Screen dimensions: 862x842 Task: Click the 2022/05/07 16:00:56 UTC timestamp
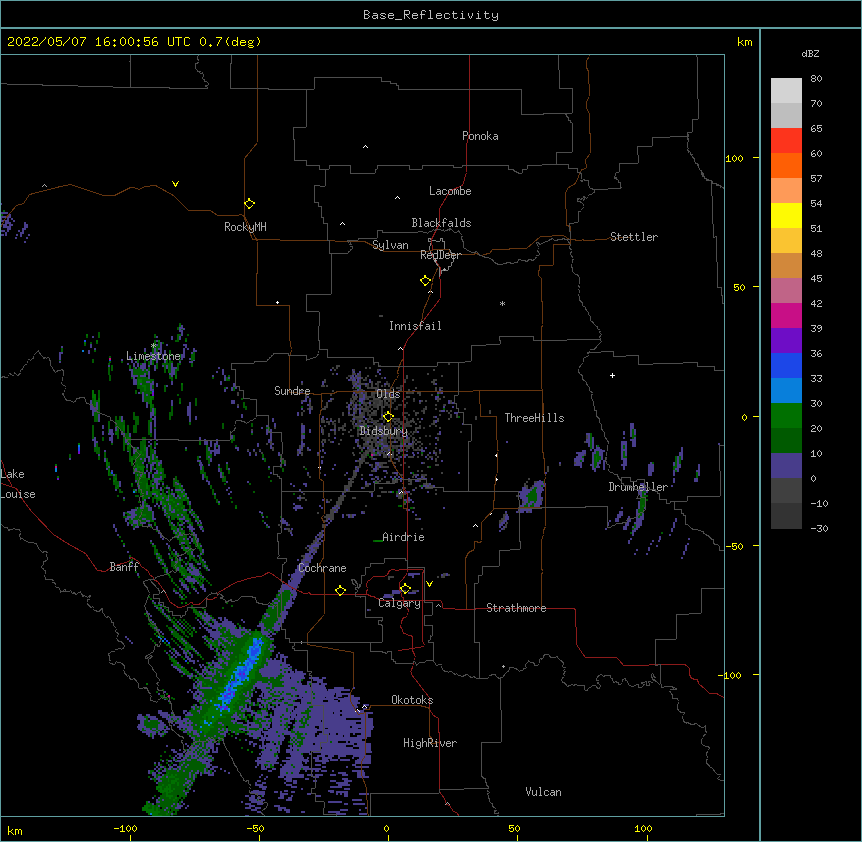pos(134,42)
